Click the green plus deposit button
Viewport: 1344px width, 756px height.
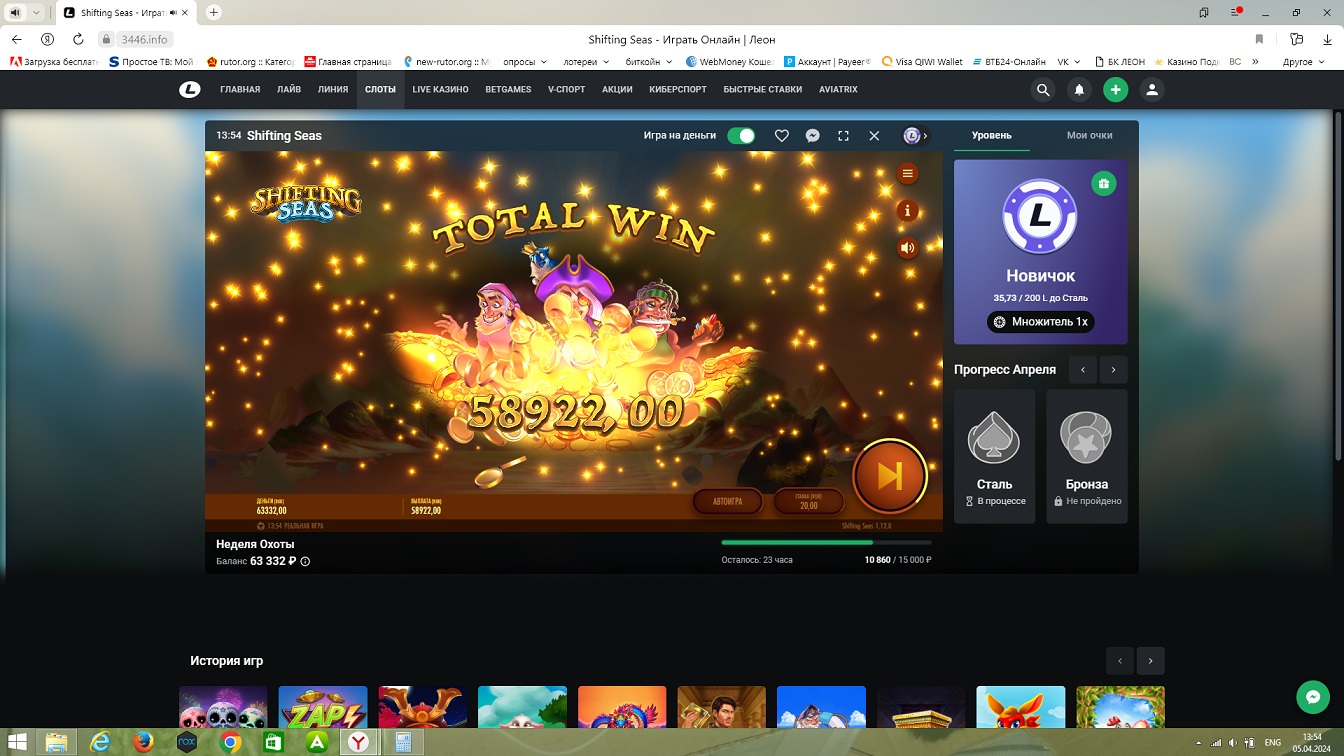click(x=1115, y=90)
